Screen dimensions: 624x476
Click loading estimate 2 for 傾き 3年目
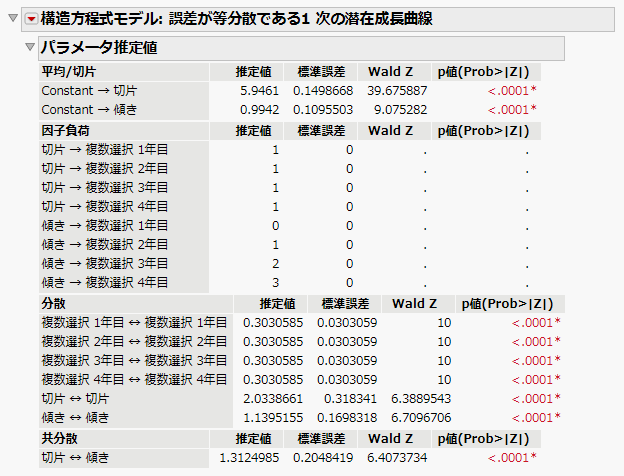pyautogui.click(x=275, y=263)
